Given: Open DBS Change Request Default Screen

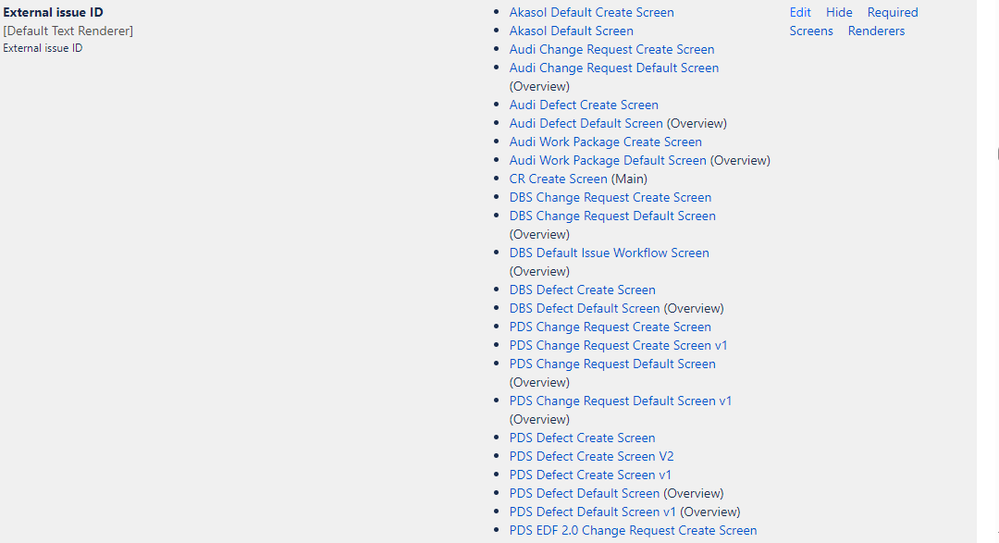Looking at the screenshot, I should 612,215.
